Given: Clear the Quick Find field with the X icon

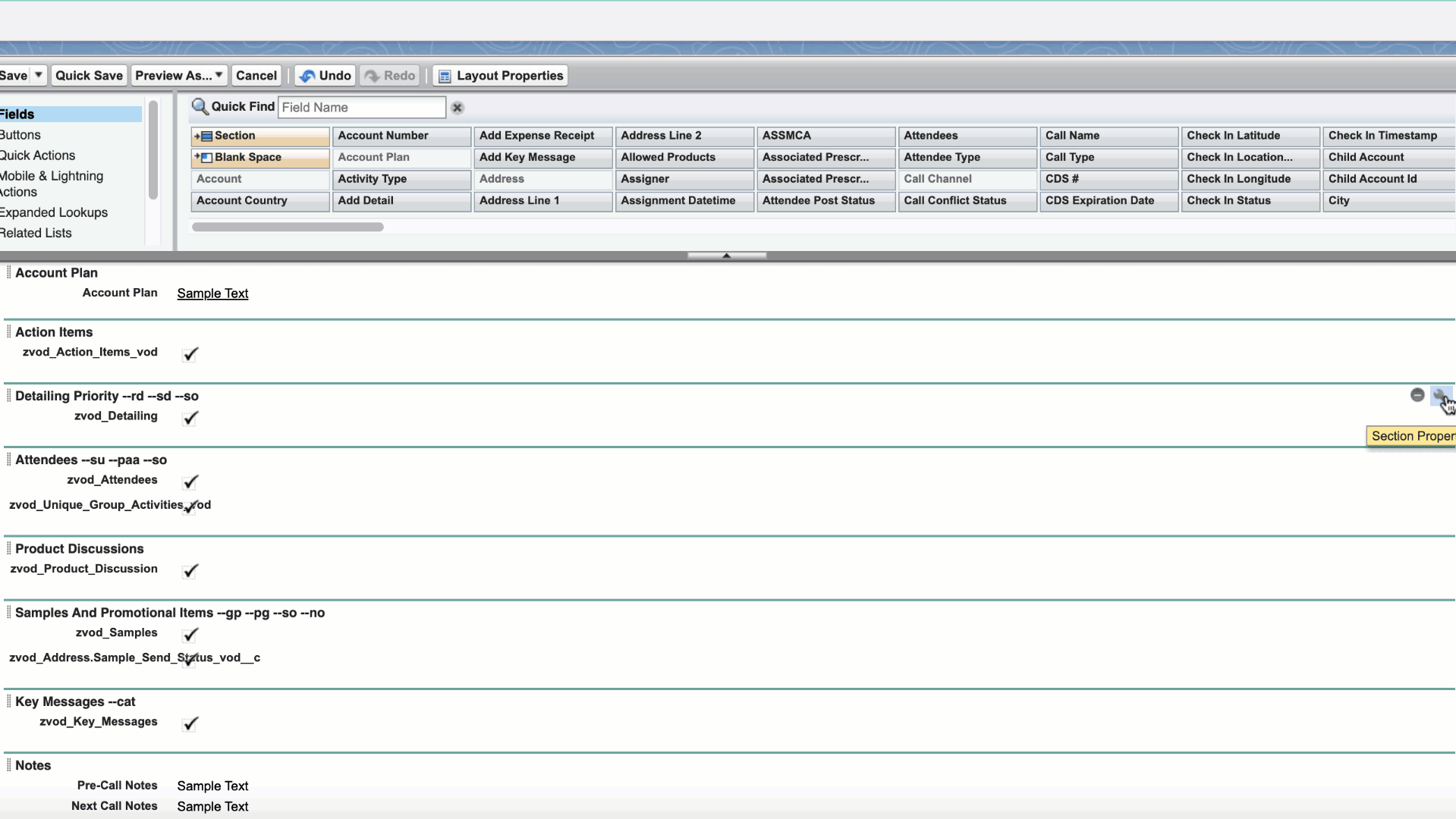Looking at the screenshot, I should pos(458,108).
